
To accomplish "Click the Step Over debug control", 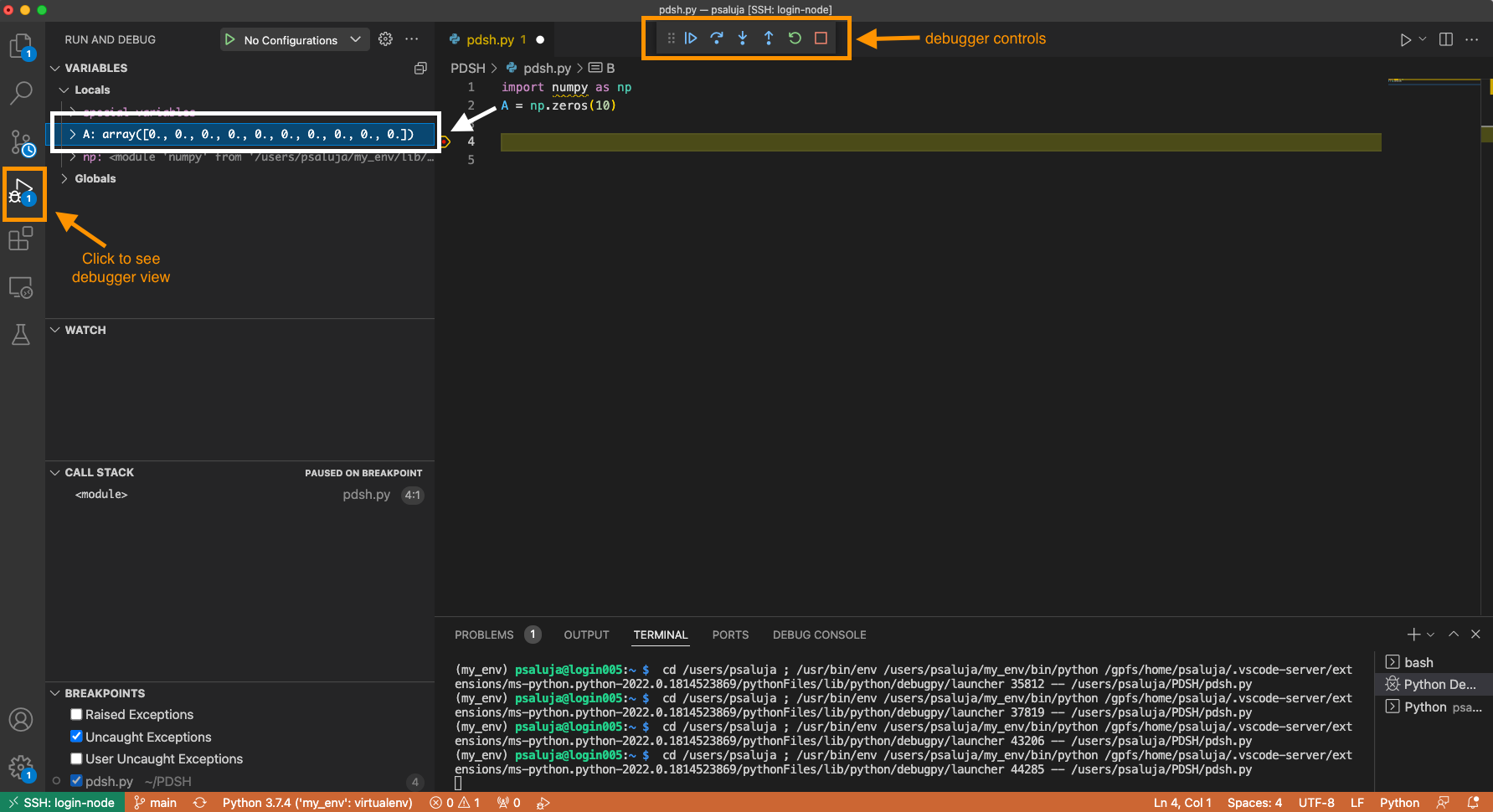I will (717, 39).
